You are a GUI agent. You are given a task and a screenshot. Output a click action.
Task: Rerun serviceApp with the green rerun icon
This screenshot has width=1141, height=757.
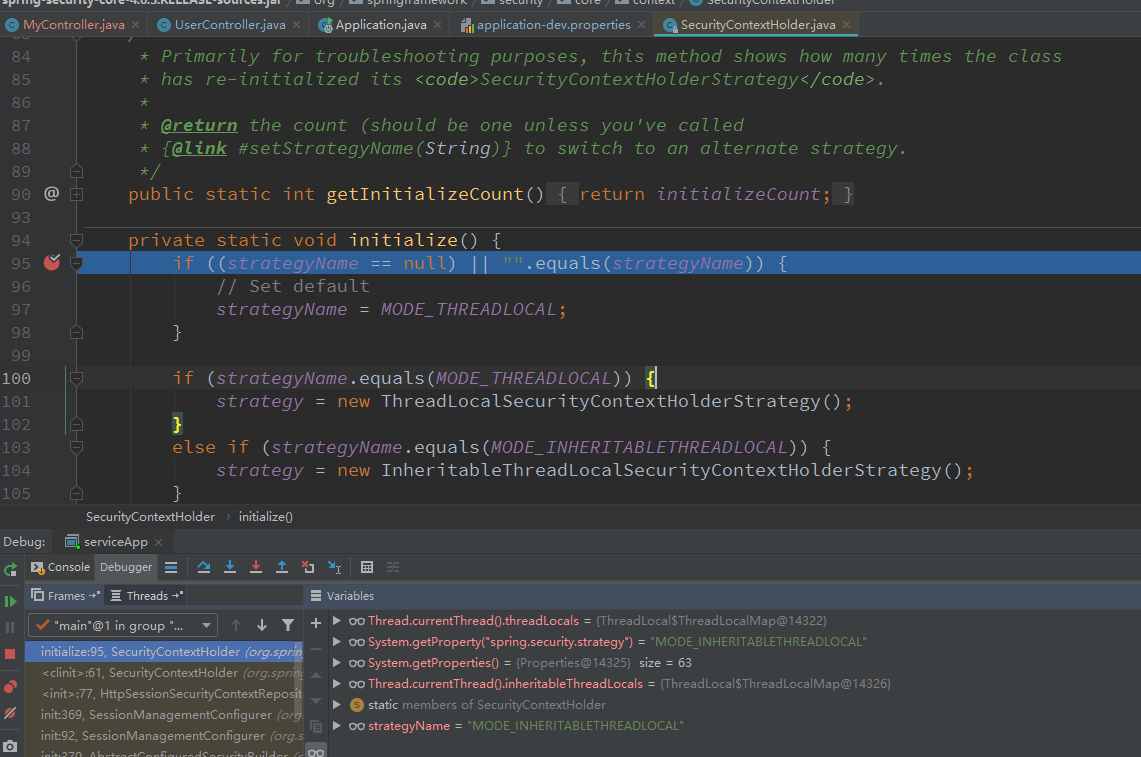tap(10, 569)
